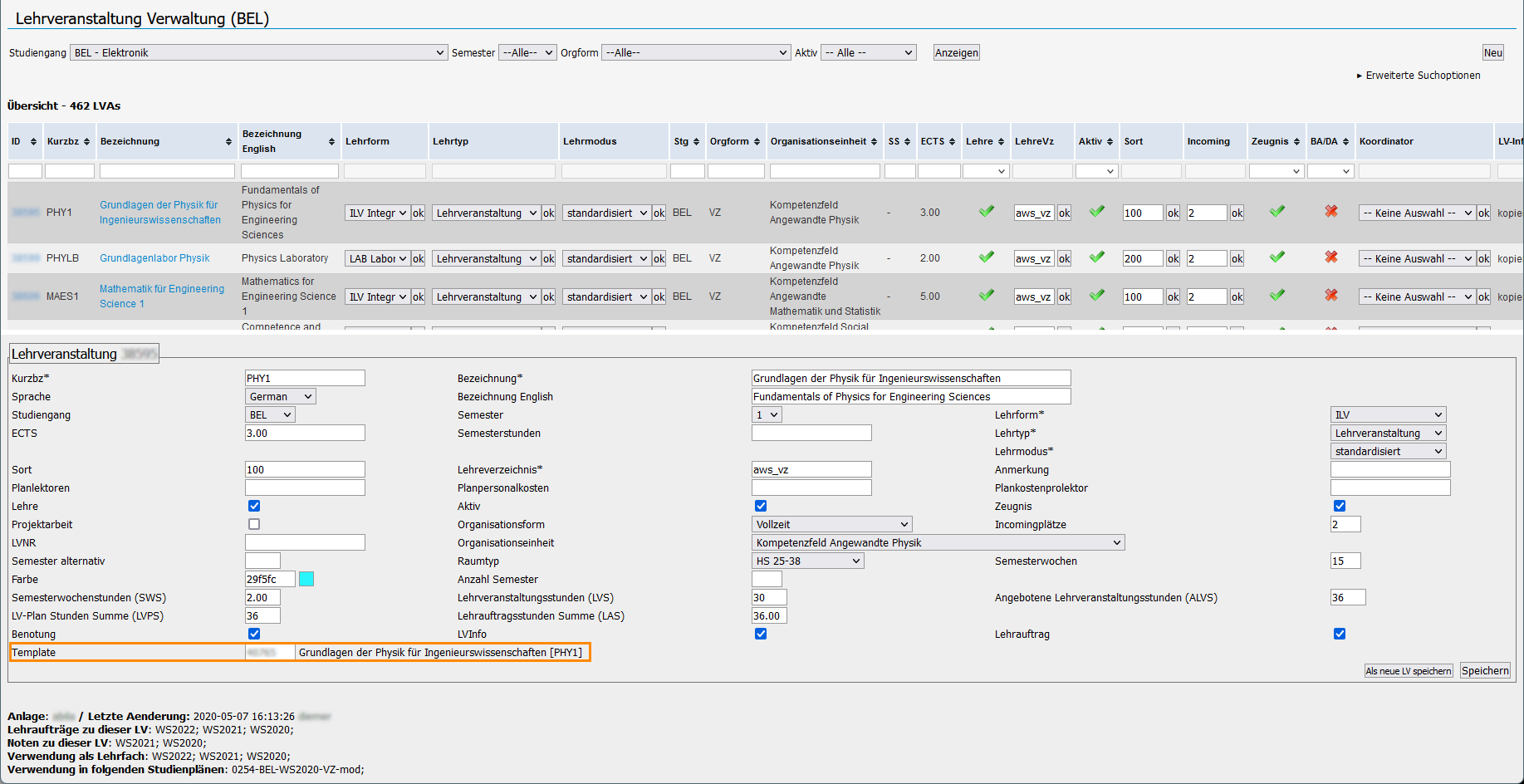1524x784 pixels.
Task: Toggle the Lehrauftrag checkbox
Action: (1339, 634)
